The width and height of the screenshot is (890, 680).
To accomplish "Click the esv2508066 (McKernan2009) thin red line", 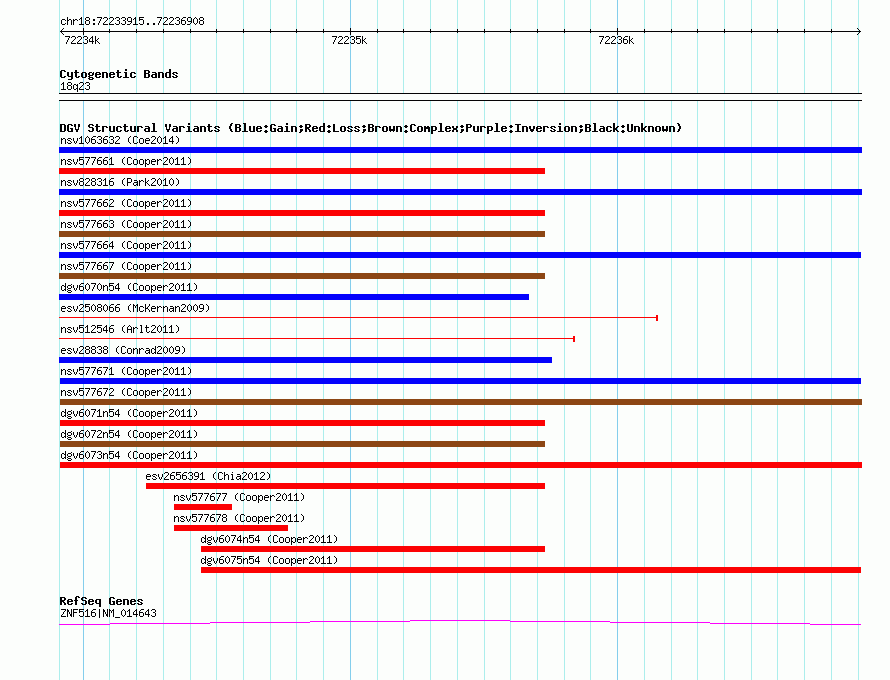I will (358, 318).
